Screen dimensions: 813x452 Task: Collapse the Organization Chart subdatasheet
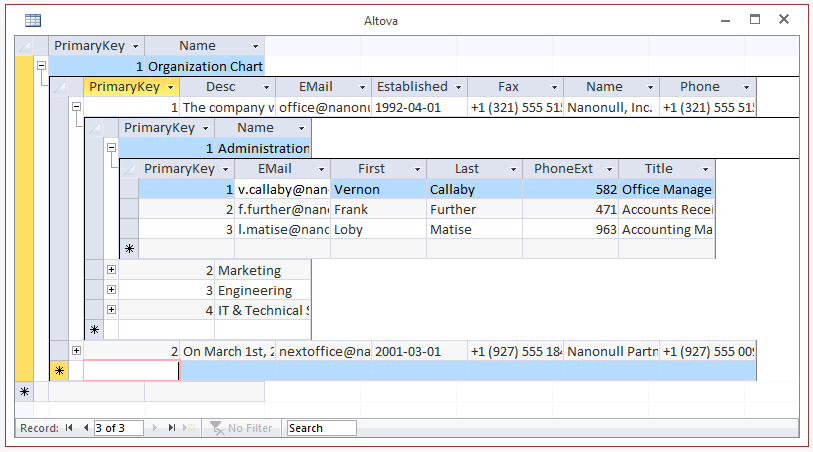click(x=41, y=66)
